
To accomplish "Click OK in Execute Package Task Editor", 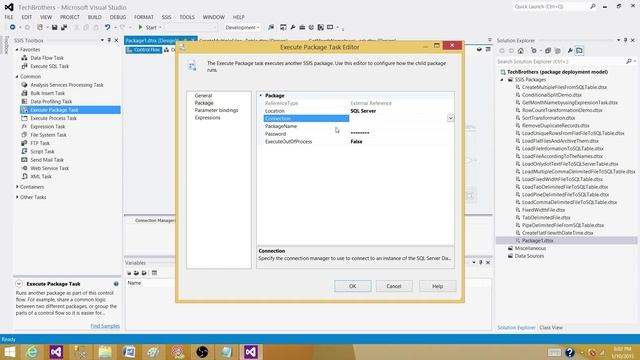I will click(353, 286).
